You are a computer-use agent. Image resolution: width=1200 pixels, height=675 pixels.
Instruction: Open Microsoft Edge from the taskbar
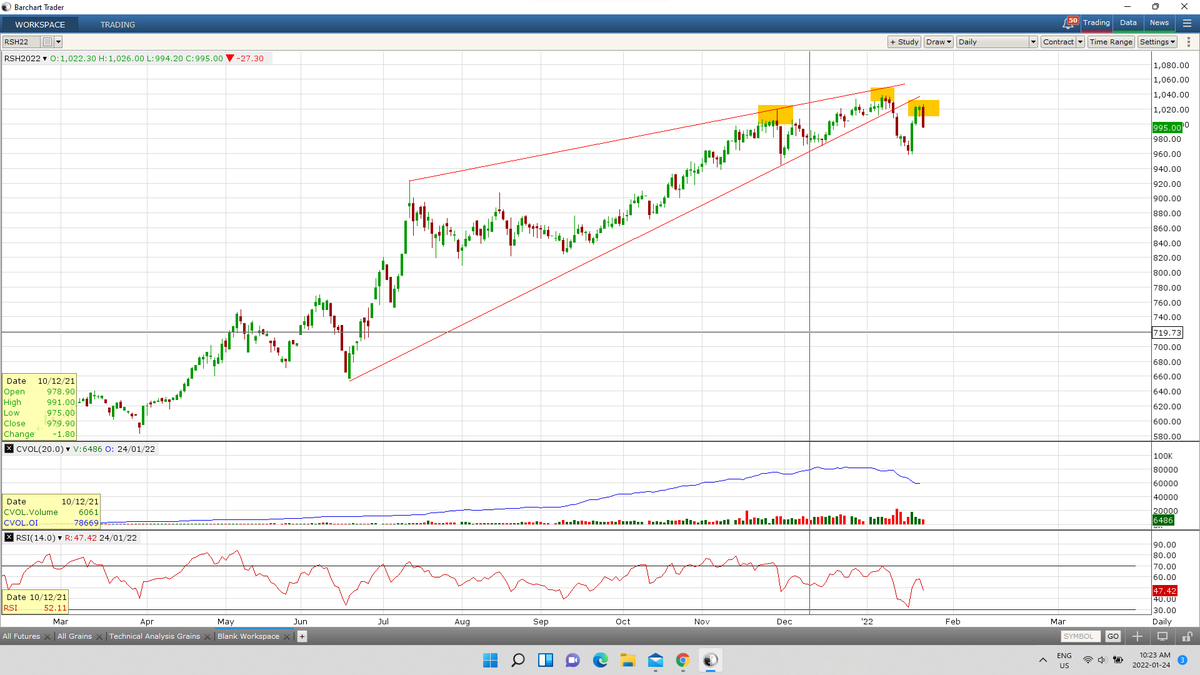pyautogui.click(x=600, y=660)
